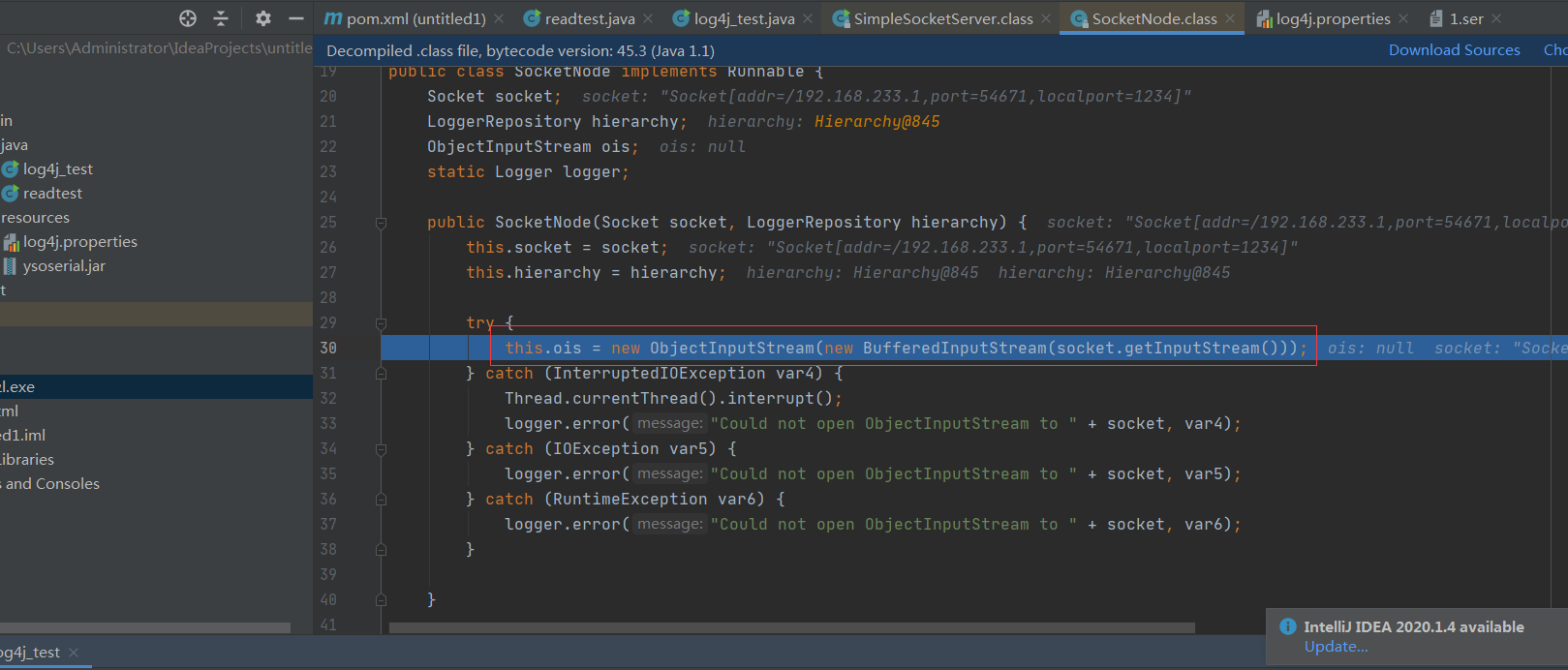Fold the try block at line 29
1568x670 pixels.
(x=381, y=323)
